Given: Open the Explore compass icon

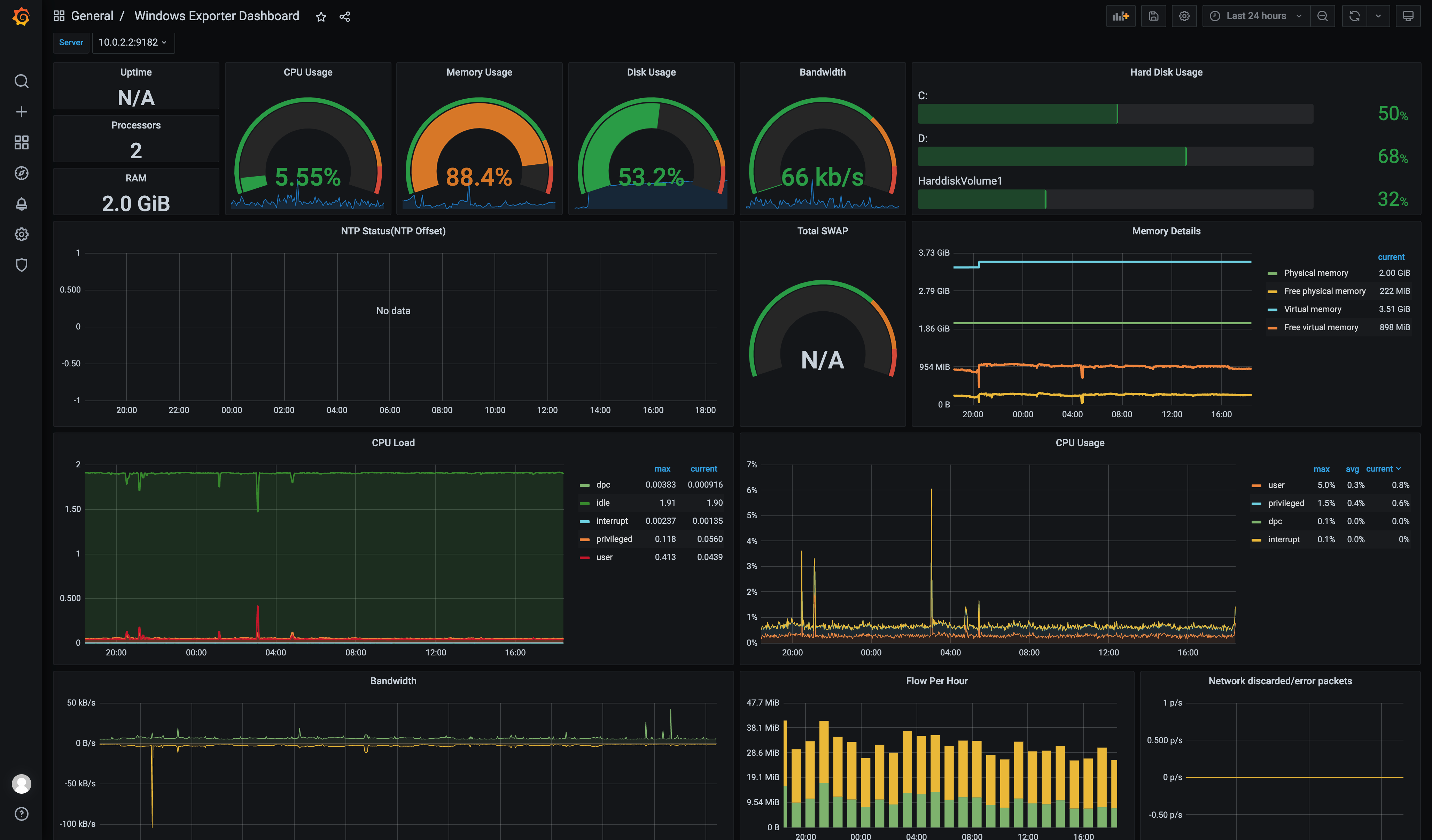Looking at the screenshot, I should coord(21,173).
